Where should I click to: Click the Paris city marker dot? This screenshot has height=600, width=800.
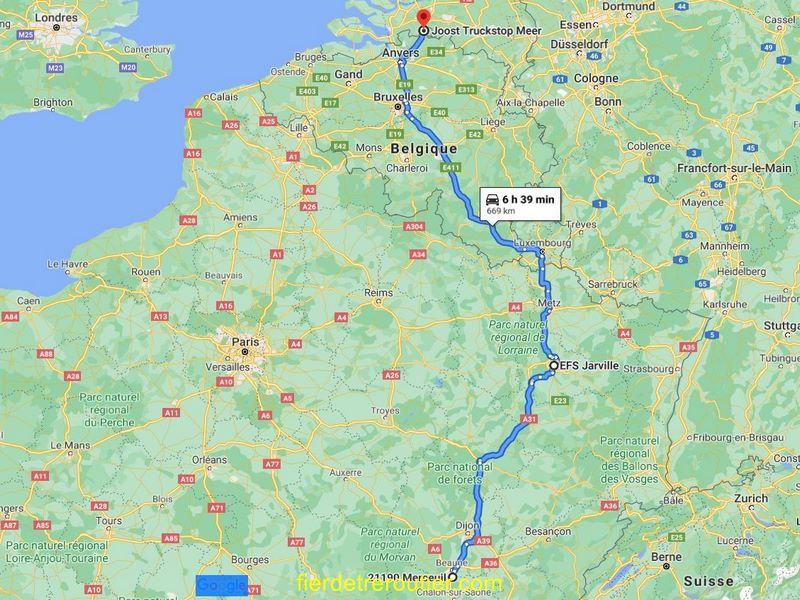tap(245, 352)
